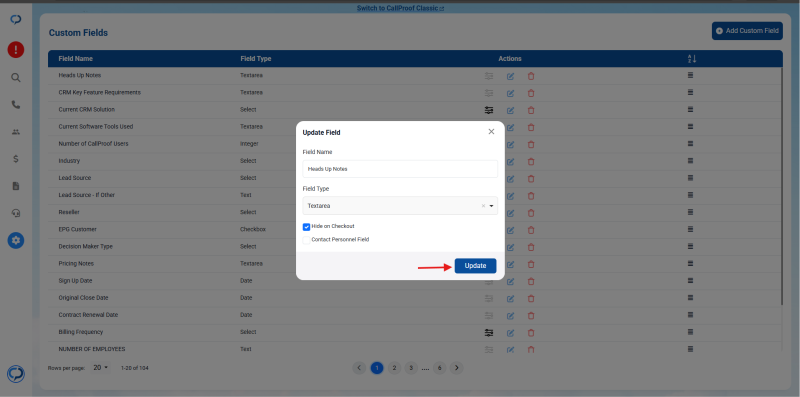Viewport: 800px width, 397px height.
Task: Open the settings gear icon in sidebar
Action: (x=16, y=240)
